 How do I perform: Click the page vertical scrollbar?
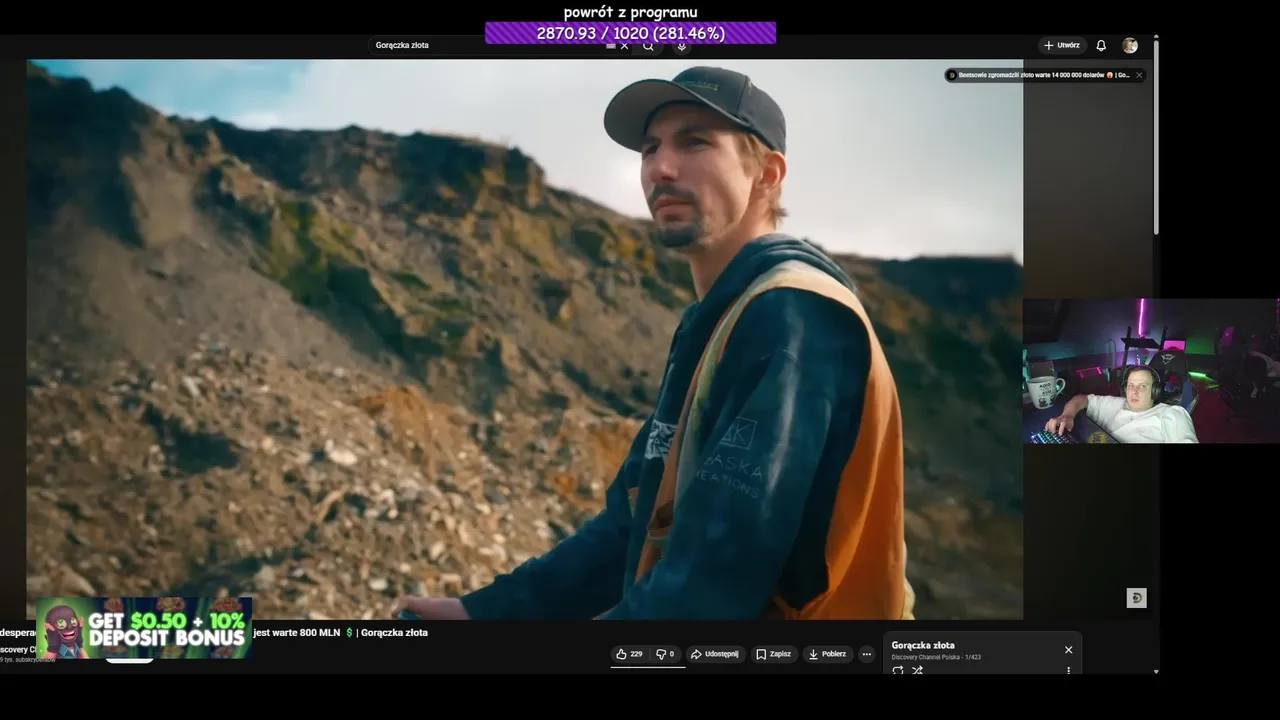tap(1156, 136)
